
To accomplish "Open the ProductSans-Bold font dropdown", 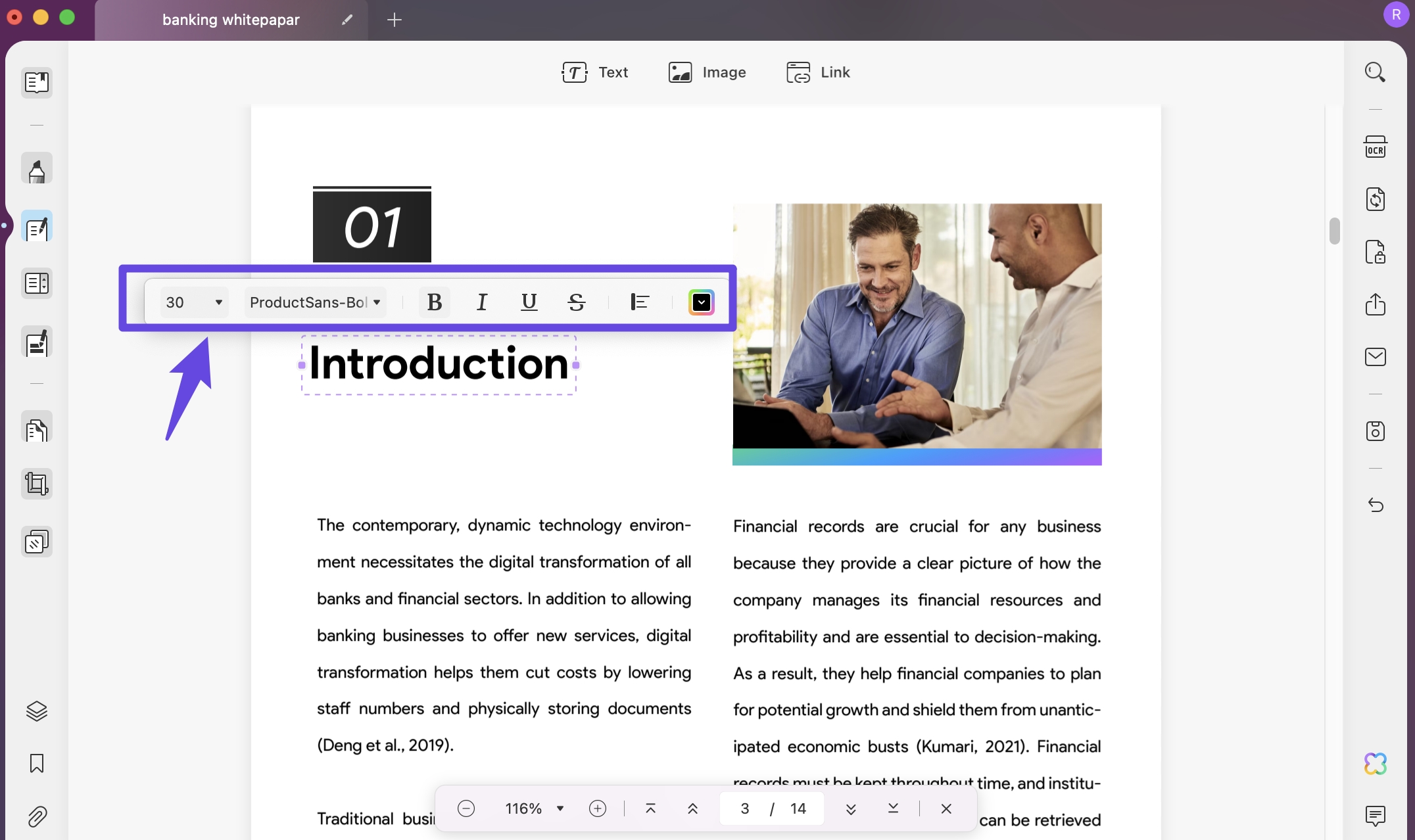I will click(316, 302).
